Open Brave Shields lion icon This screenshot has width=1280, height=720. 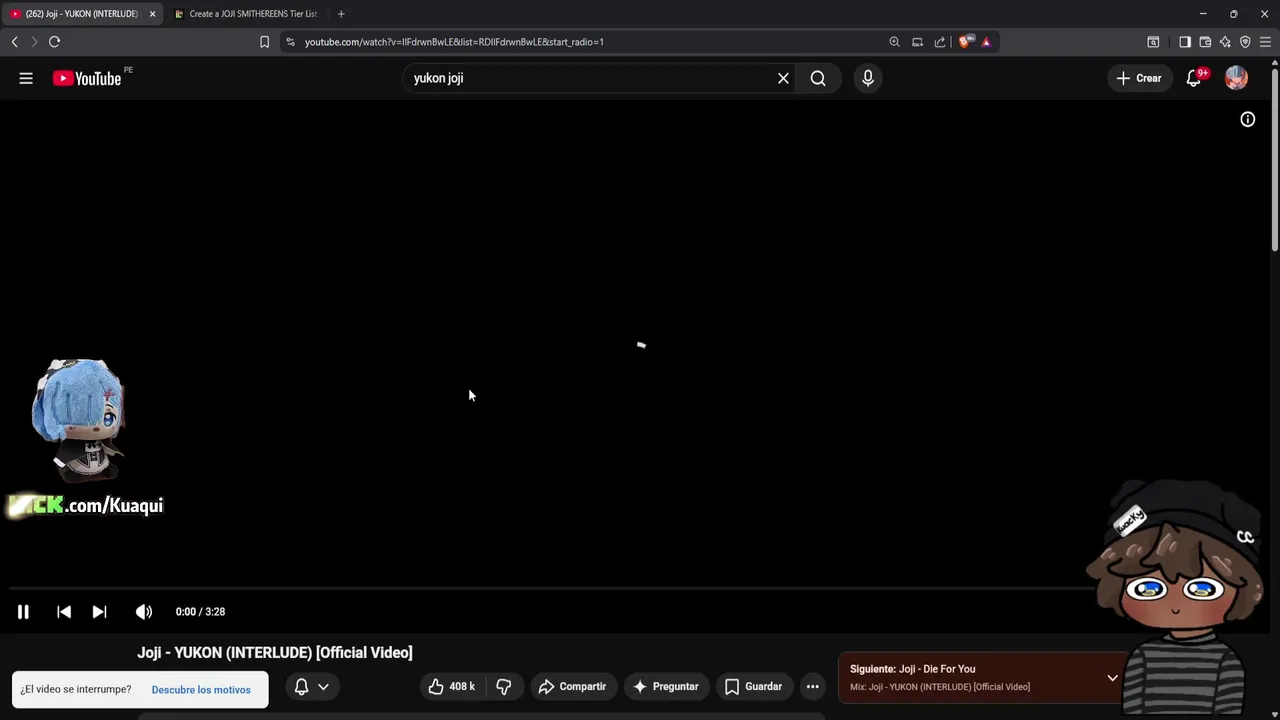[x=965, y=42]
